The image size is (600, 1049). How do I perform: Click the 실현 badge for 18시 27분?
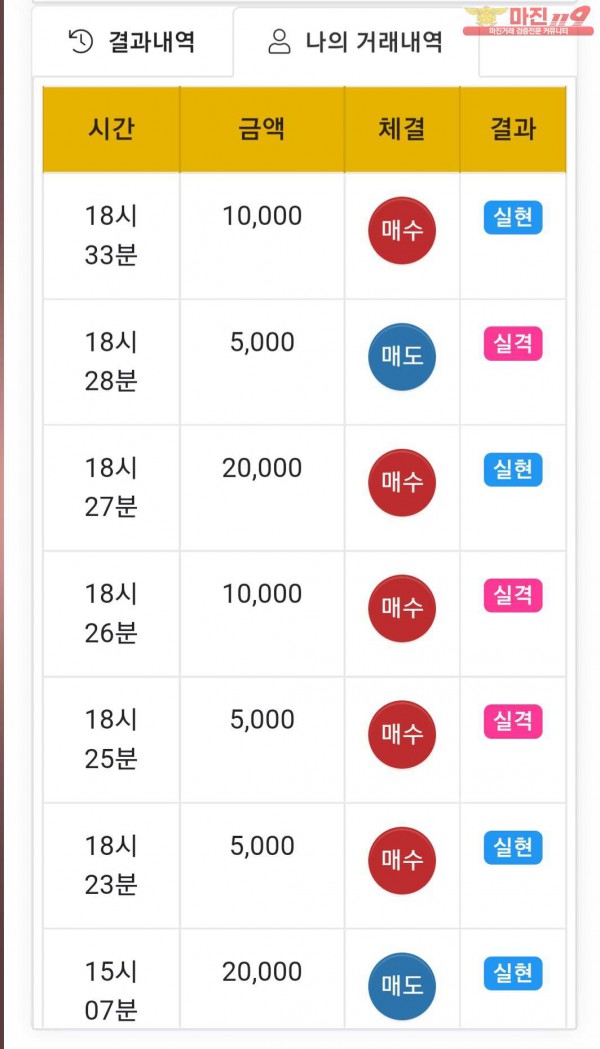513,470
